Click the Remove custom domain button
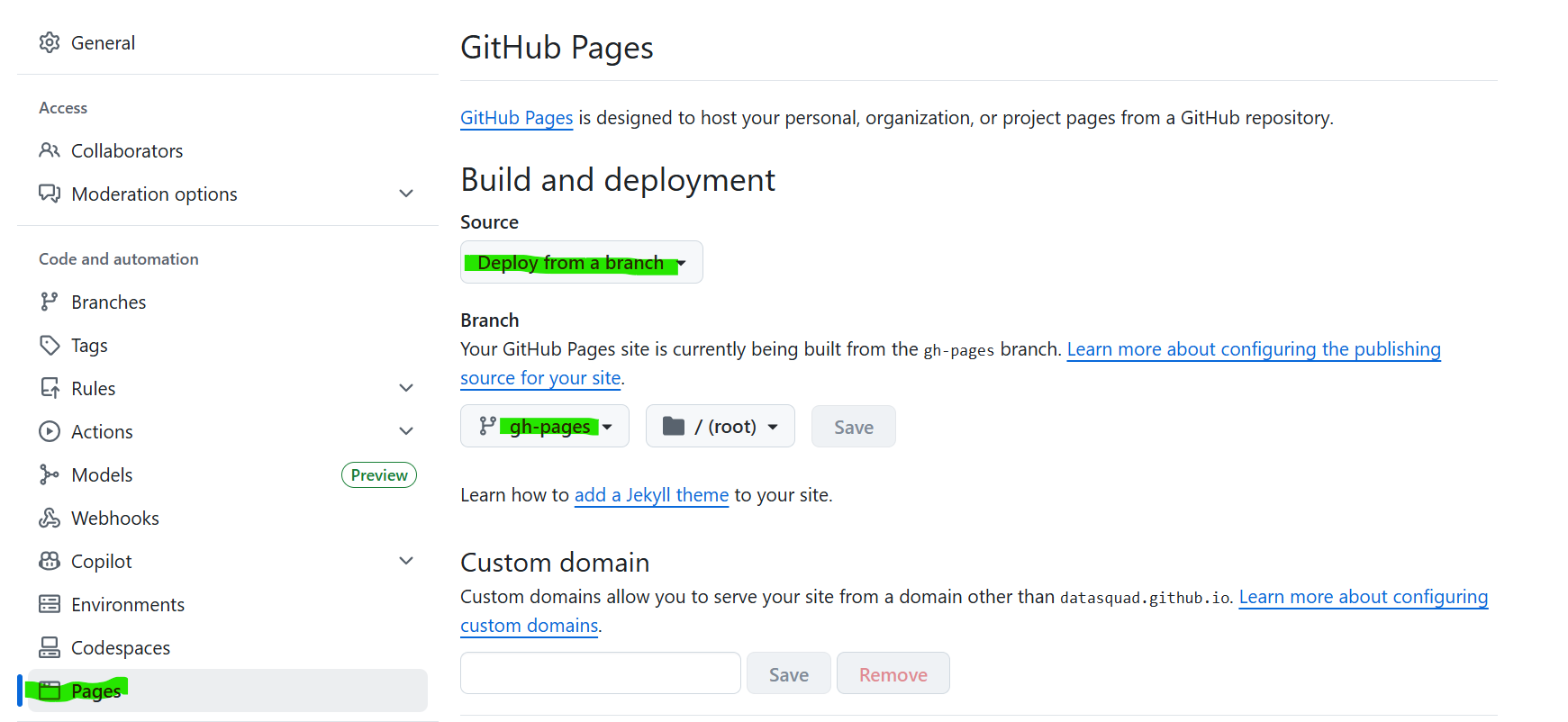 pyautogui.click(x=893, y=673)
